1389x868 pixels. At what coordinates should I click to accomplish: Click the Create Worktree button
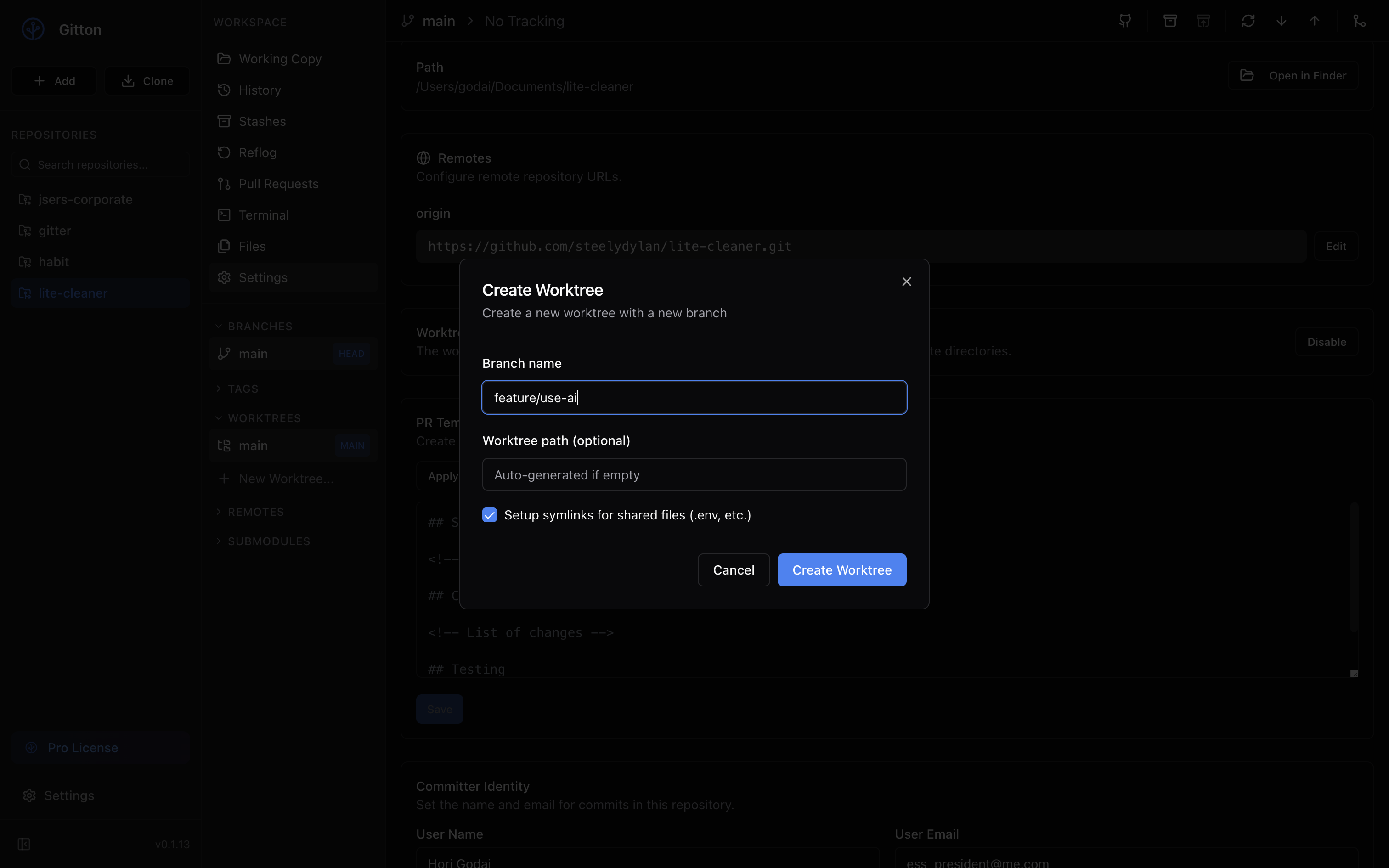pyautogui.click(x=841, y=570)
